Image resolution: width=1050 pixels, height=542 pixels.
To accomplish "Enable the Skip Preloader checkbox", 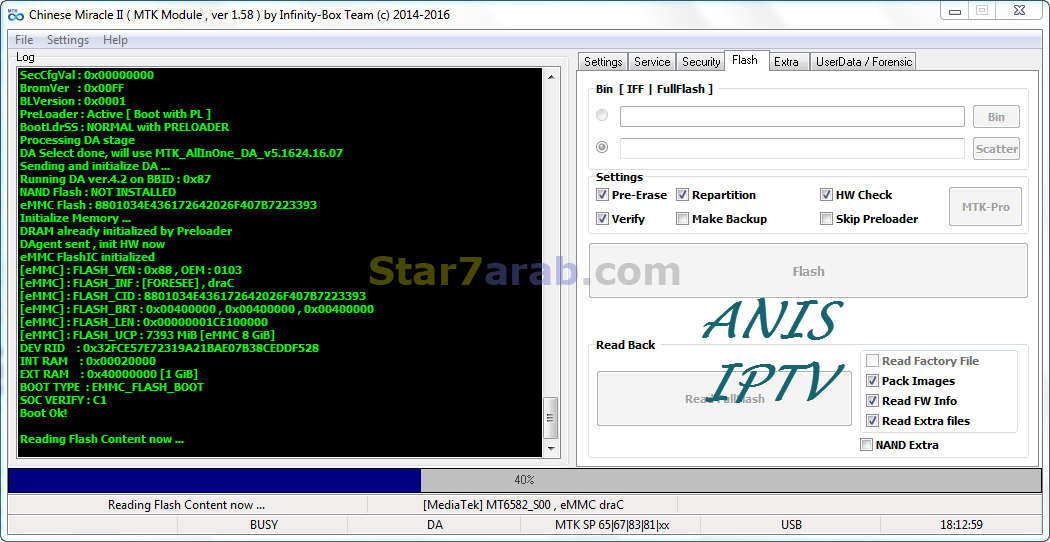I will 826,218.
